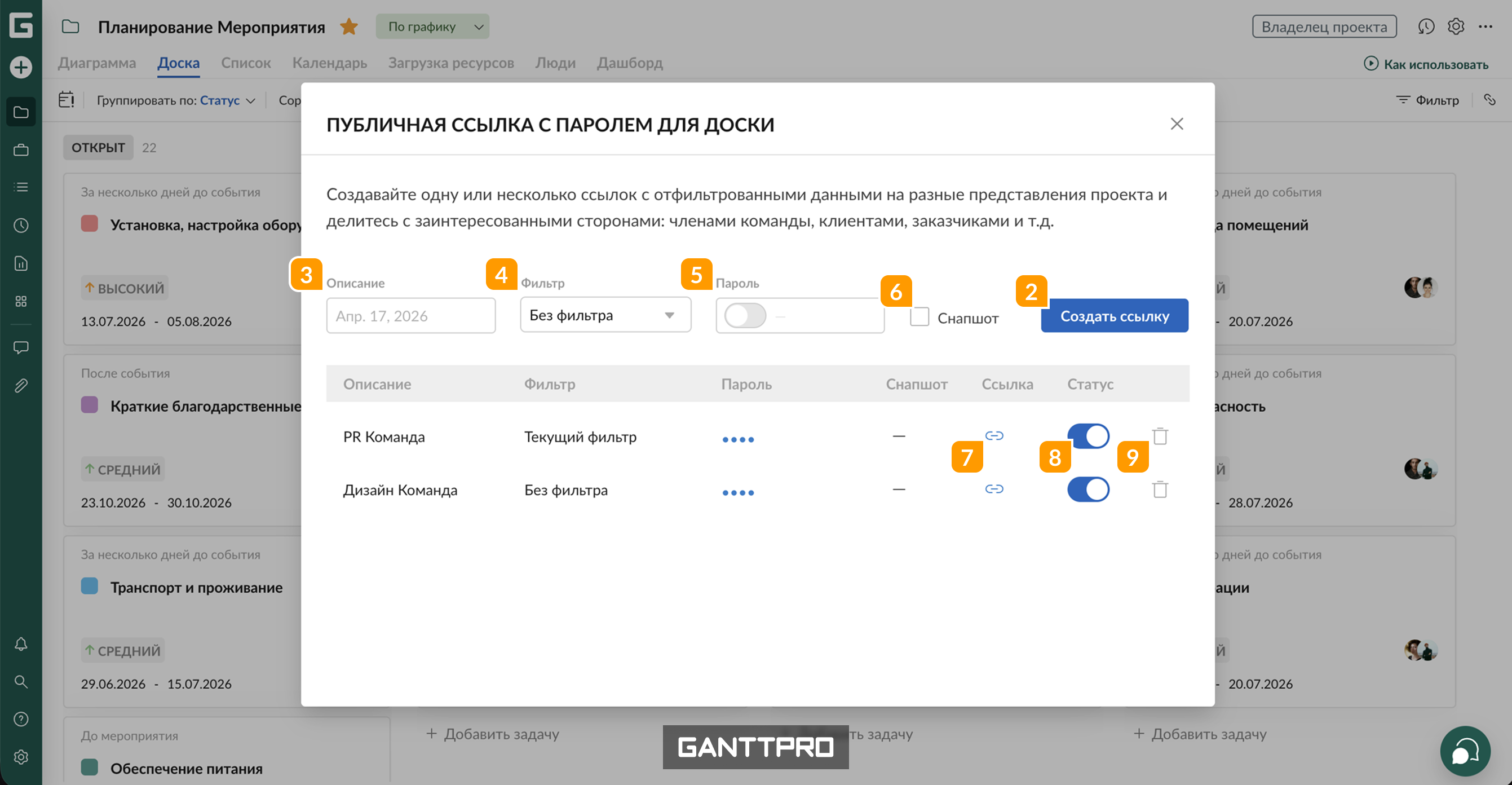Open the reports icon in sidebar
1512x785 pixels.
tap(21, 263)
